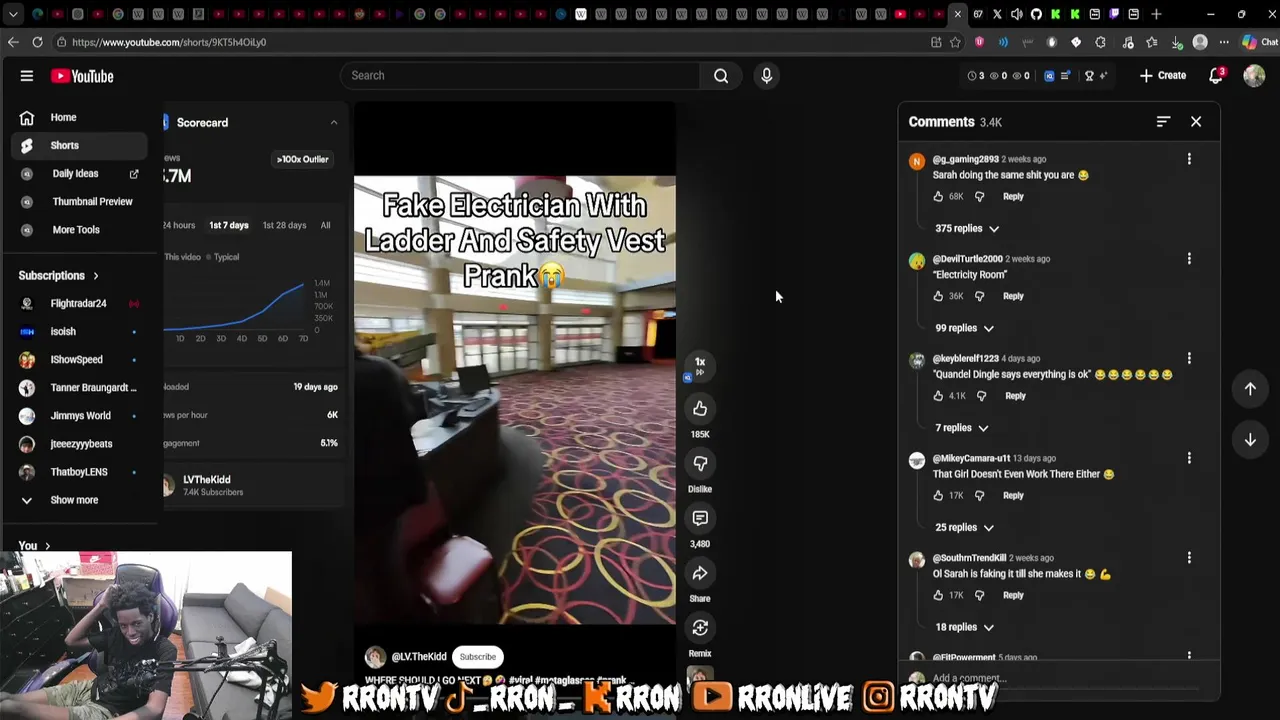Expand 7 replies
Image resolution: width=1280 pixels, height=720 pixels.
click(x=961, y=428)
